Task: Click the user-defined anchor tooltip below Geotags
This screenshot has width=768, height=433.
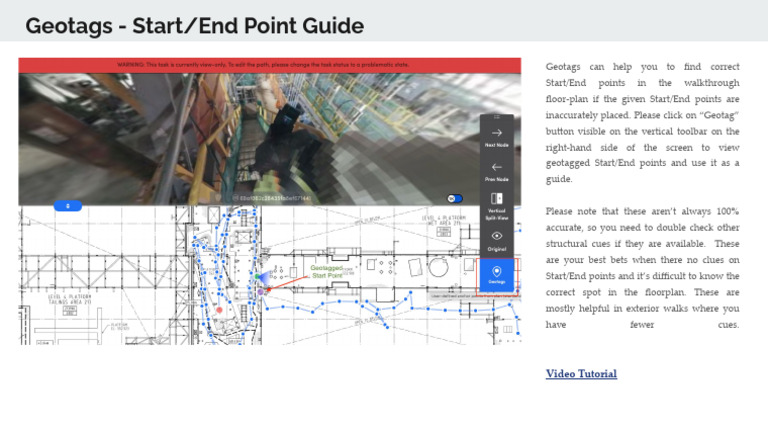Action: [475, 296]
